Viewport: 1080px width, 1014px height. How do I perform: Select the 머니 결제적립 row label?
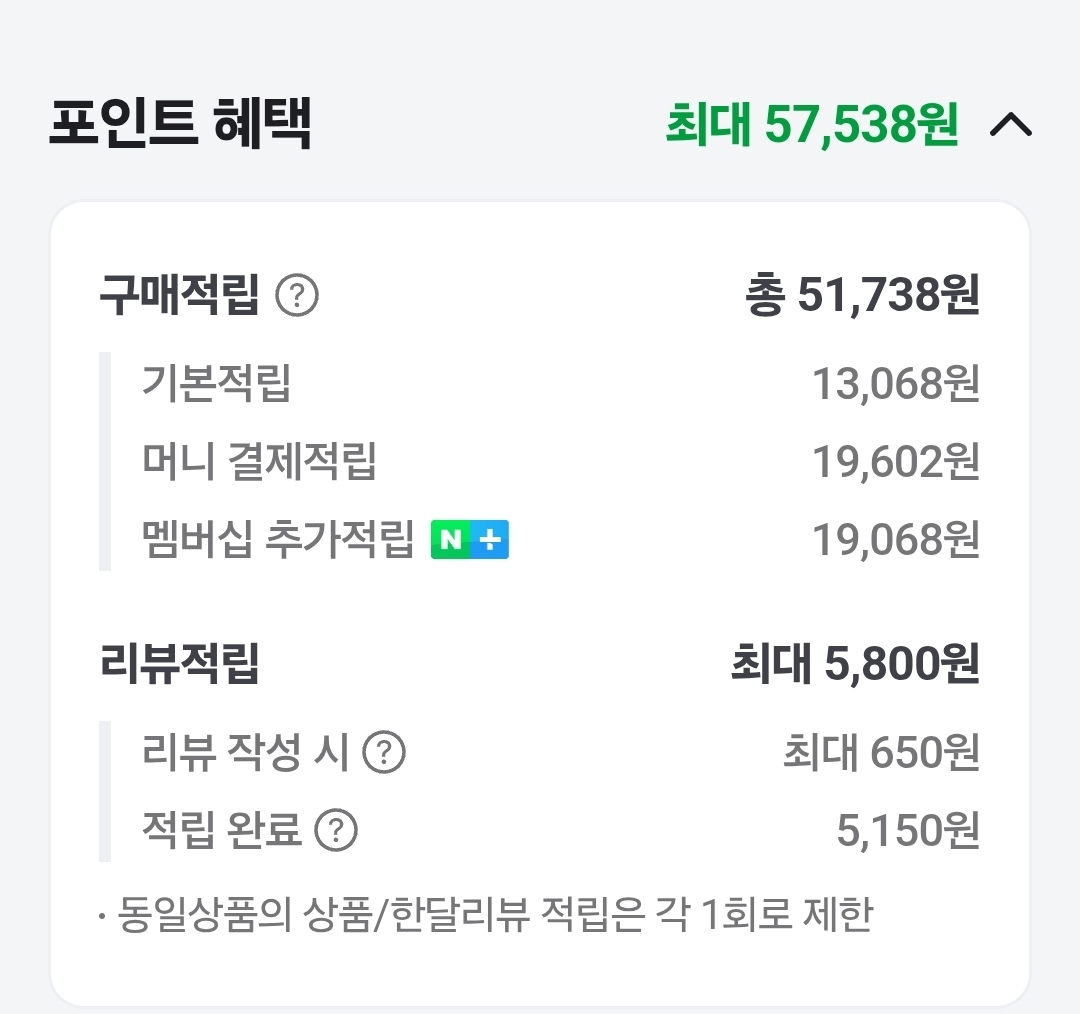pos(259,462)
